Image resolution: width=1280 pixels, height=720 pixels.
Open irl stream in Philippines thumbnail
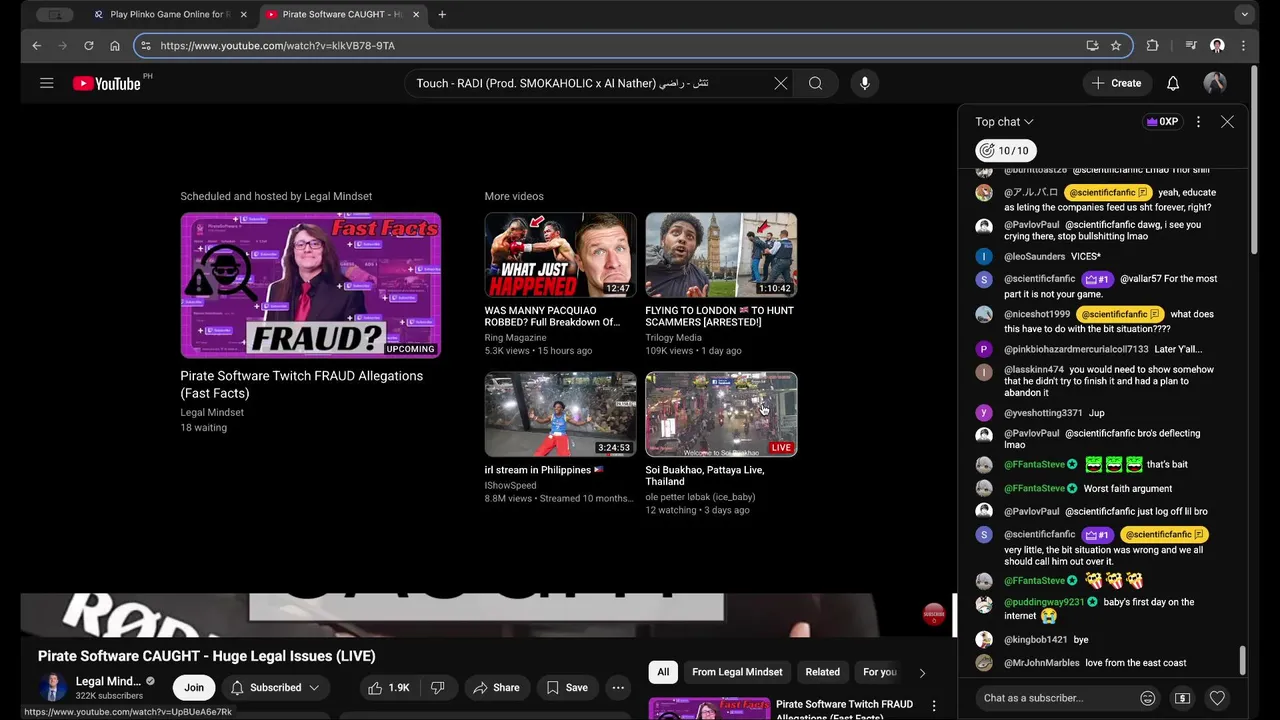[x=560, y=414]
